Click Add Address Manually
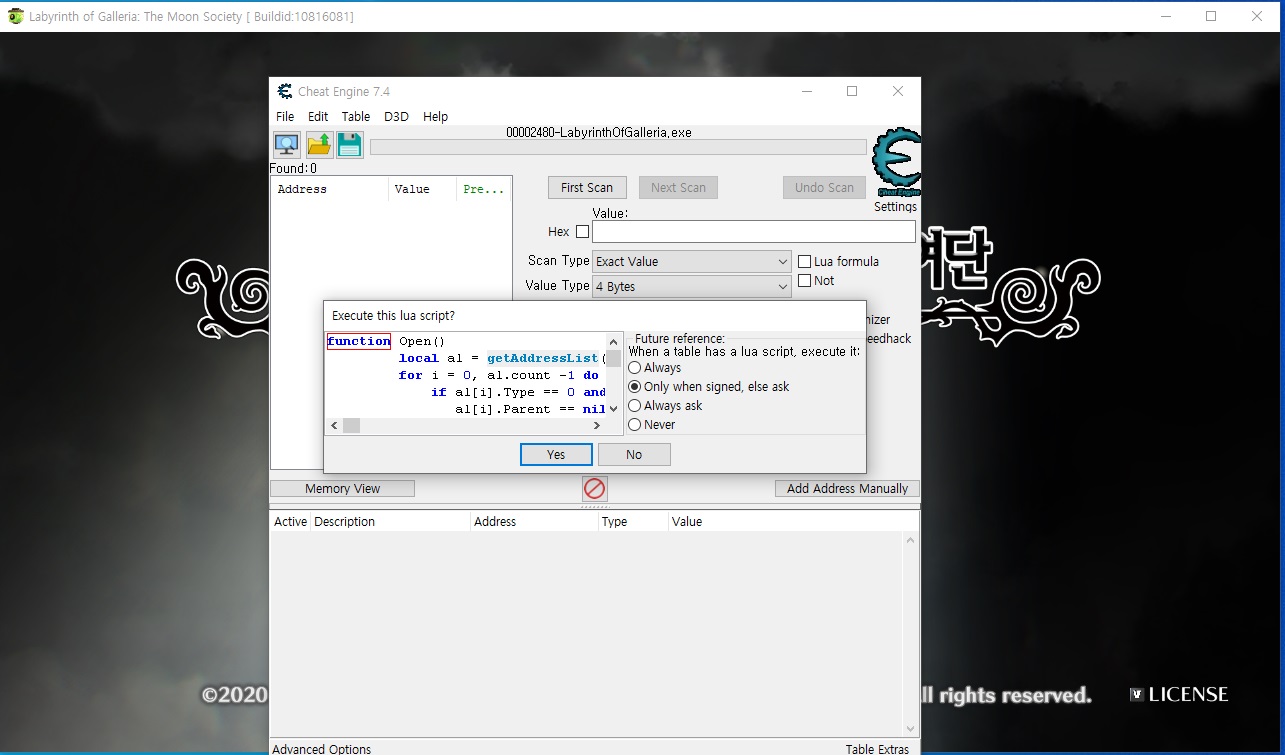The height and width of the screenshot is (755, 1285). 847,488
